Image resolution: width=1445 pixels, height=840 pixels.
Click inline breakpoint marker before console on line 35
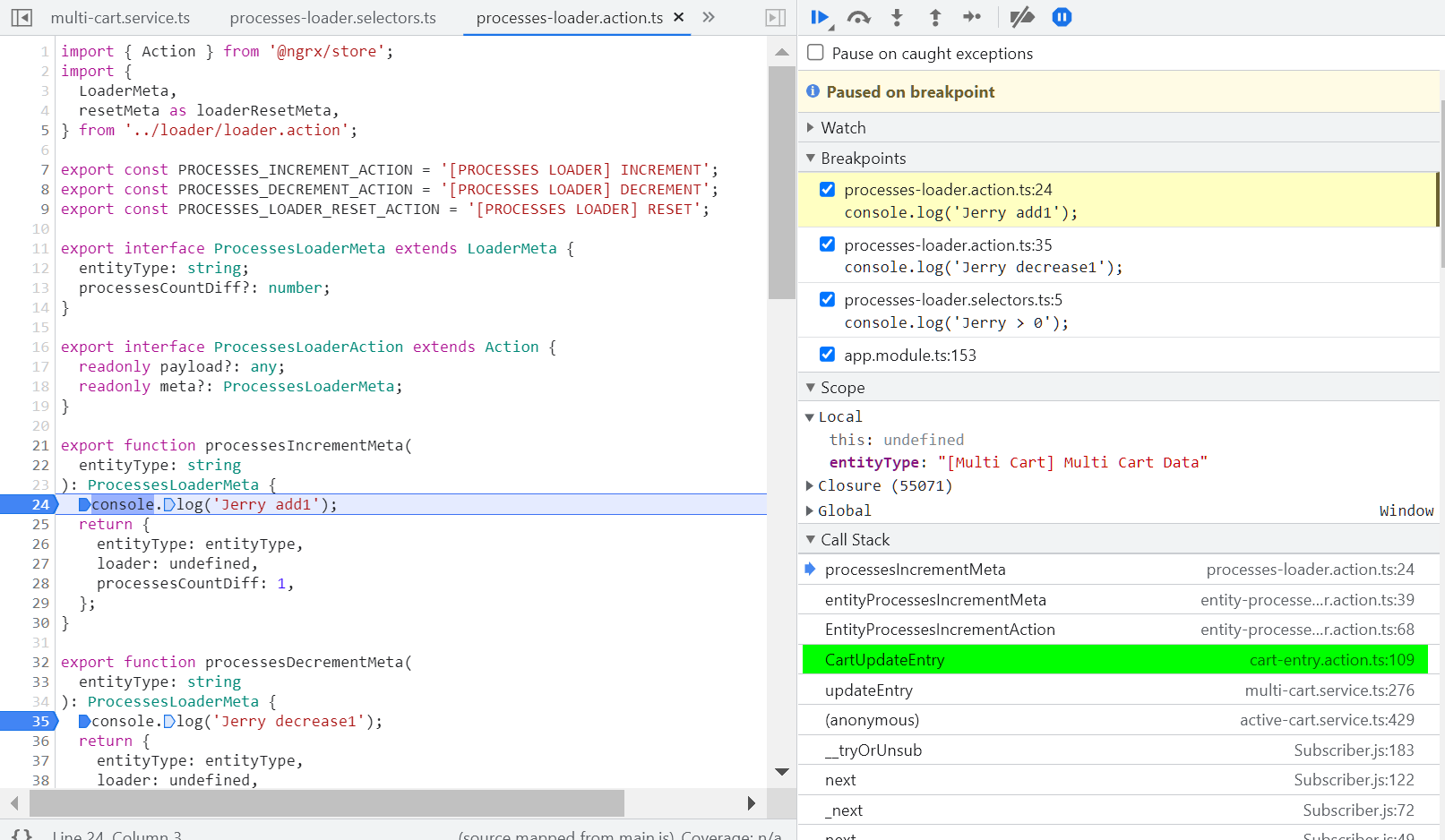[x=84, y=722]
